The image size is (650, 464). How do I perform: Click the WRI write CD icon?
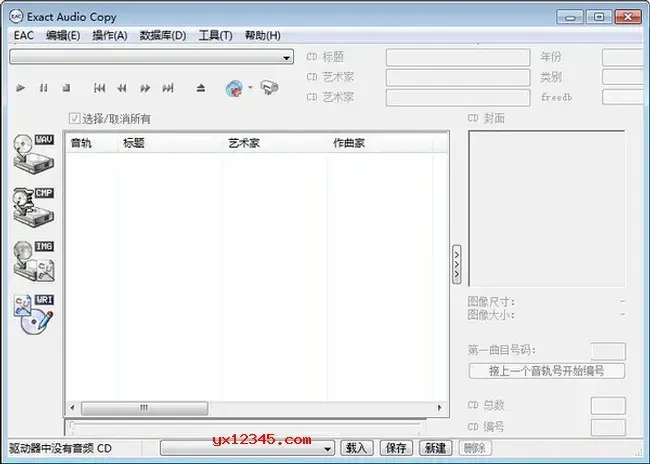(x=34, y=314)
